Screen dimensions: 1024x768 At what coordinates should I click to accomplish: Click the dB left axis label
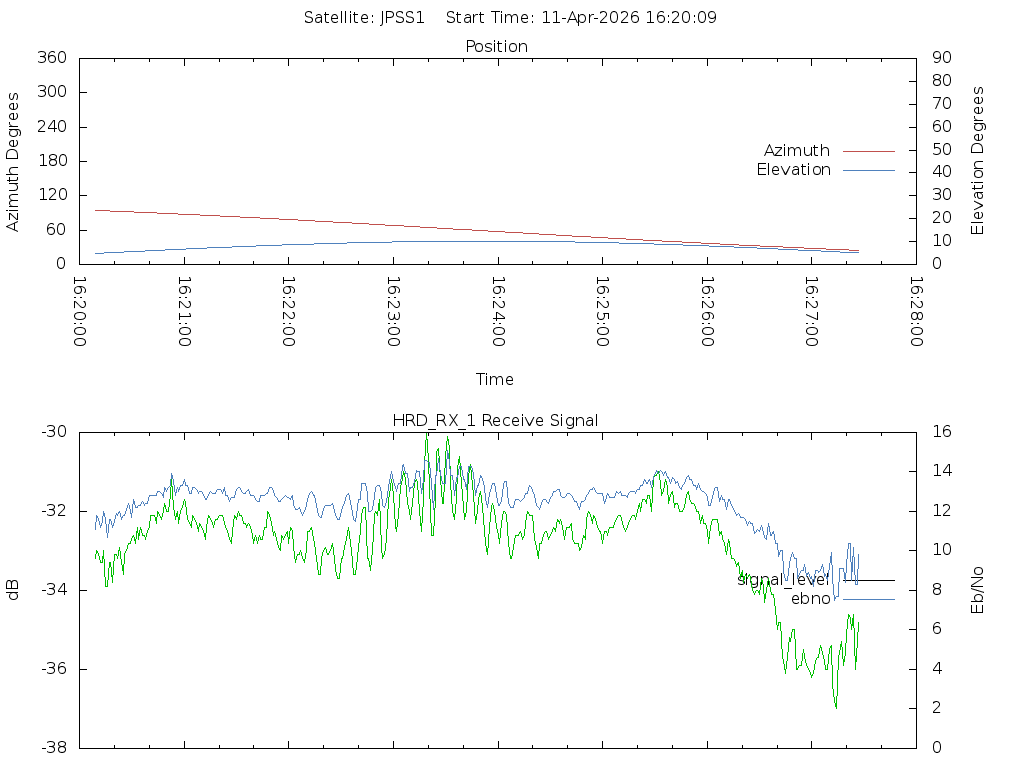[14, 590]
